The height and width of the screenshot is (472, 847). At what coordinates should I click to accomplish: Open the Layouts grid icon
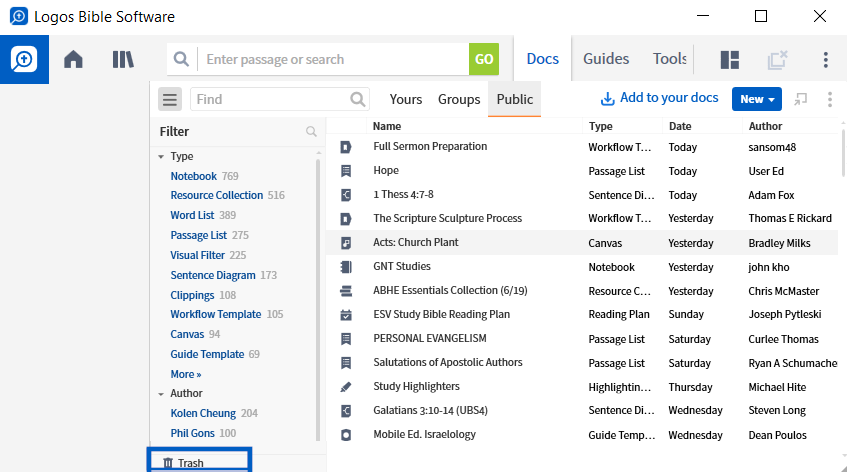tap(730, 59)
